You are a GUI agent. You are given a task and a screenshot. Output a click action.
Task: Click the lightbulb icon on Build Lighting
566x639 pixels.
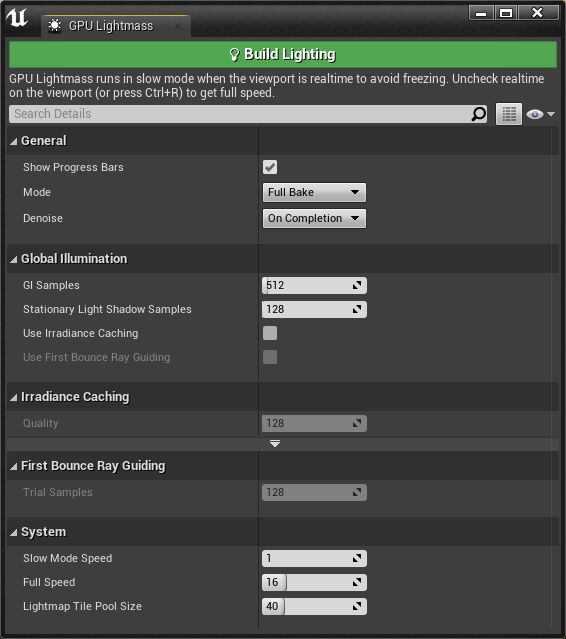234,55
